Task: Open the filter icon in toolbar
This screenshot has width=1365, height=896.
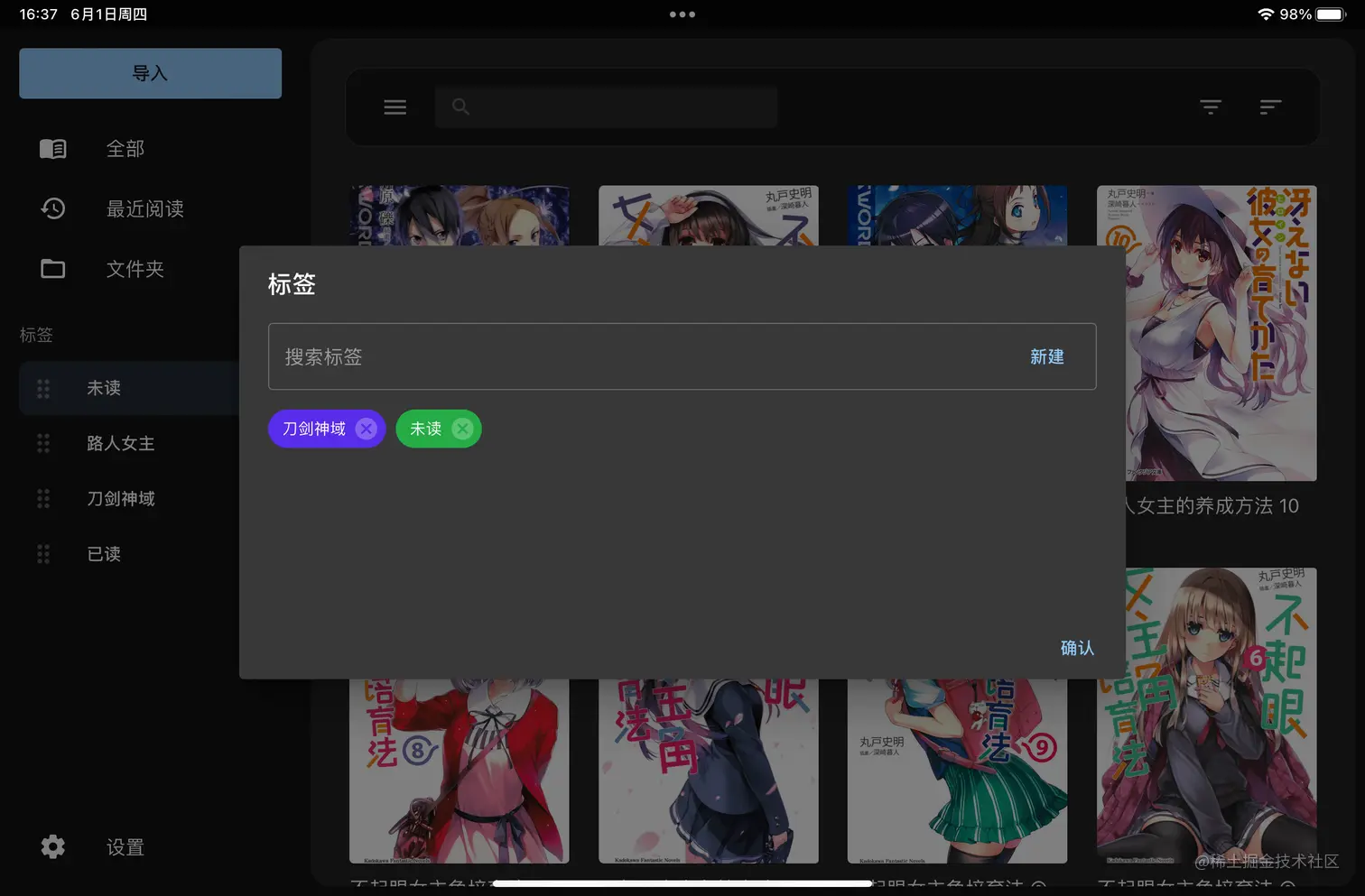Action: pyautogui.click(x=1211, y=107)
